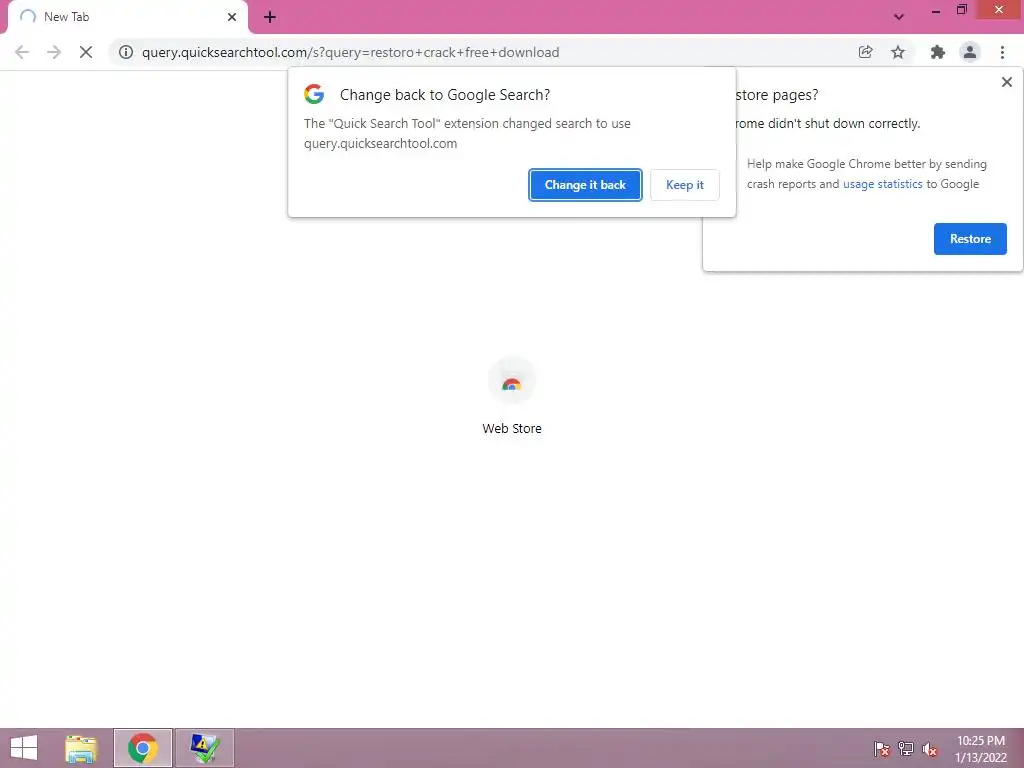Choose Keep it in the search dialog
This screenshot has width=1024, height=768.
click(x=684, y=185)
